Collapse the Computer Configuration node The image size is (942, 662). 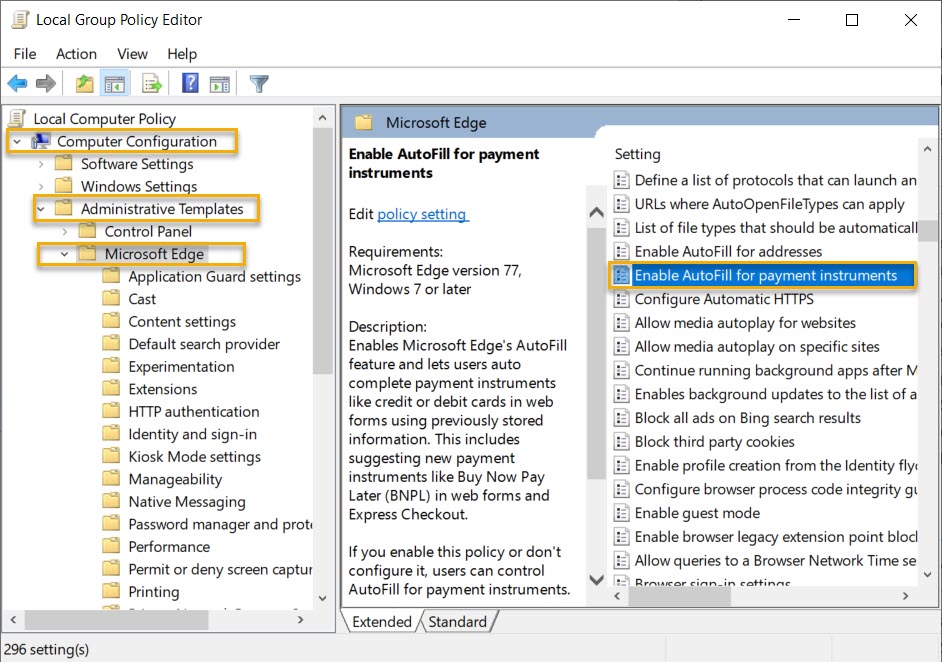[15, 142]
